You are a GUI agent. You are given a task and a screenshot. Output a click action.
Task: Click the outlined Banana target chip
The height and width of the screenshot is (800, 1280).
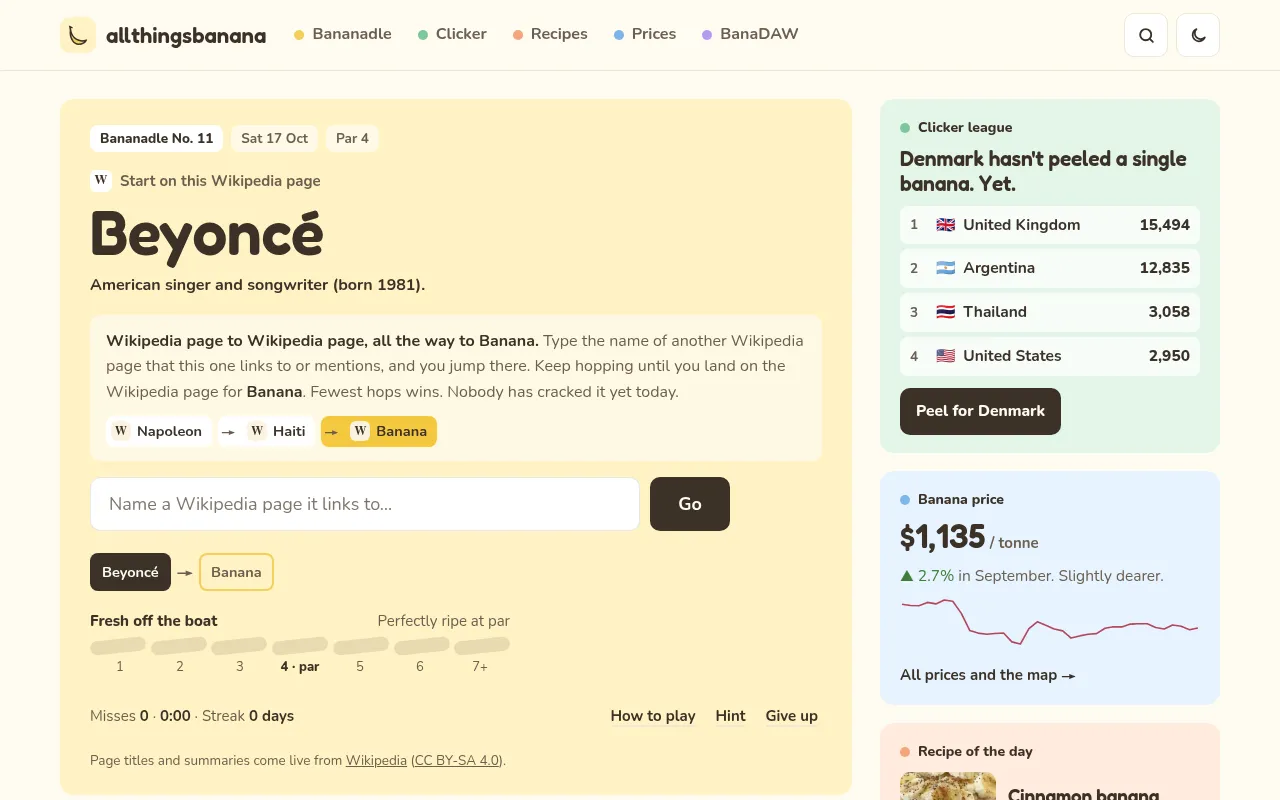[236, 572]
